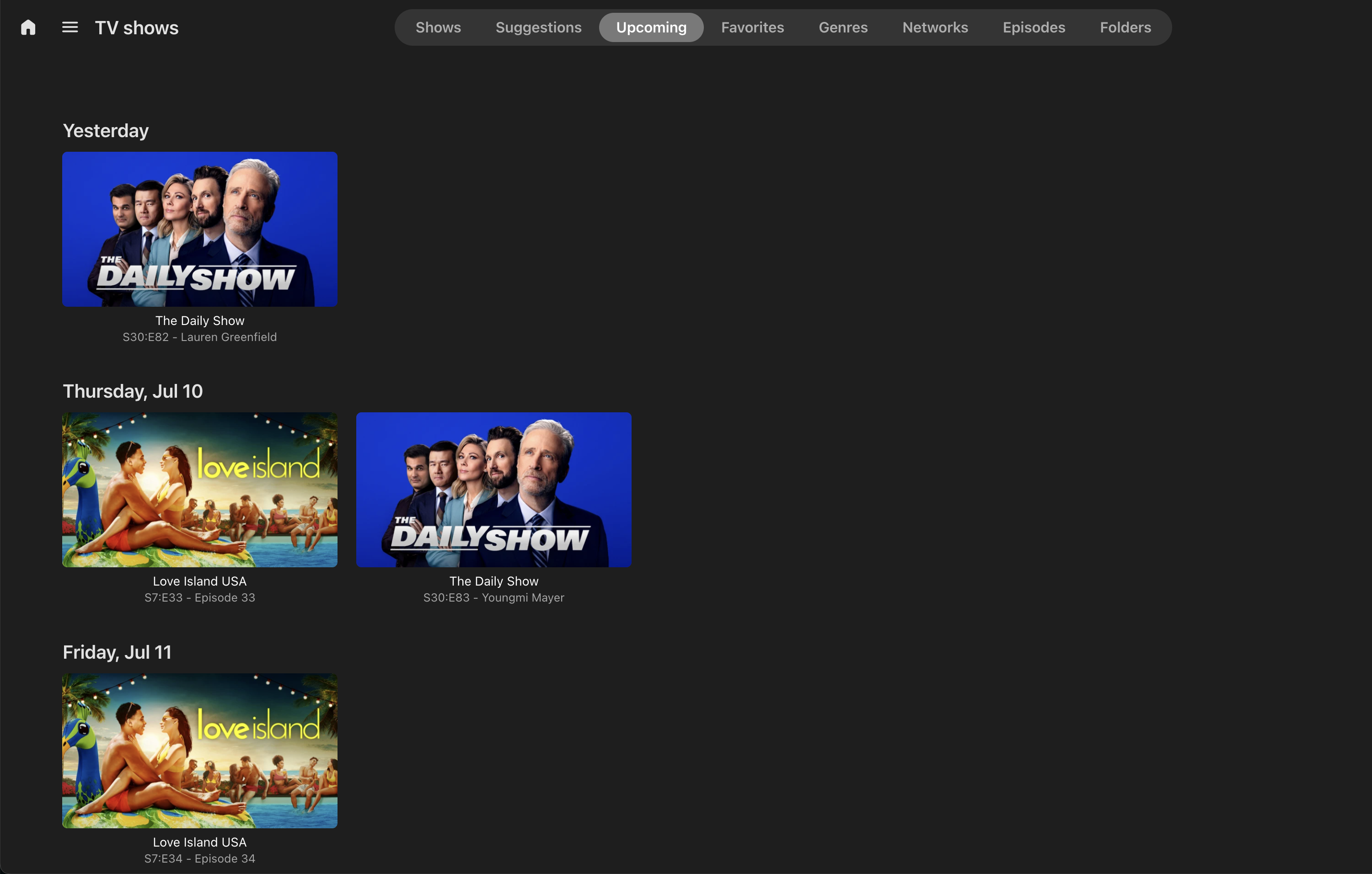Click the S7:E33 Episode 33 label
Image resolution: width=1372 pixels, height=874 pixels.
(199, 597)
